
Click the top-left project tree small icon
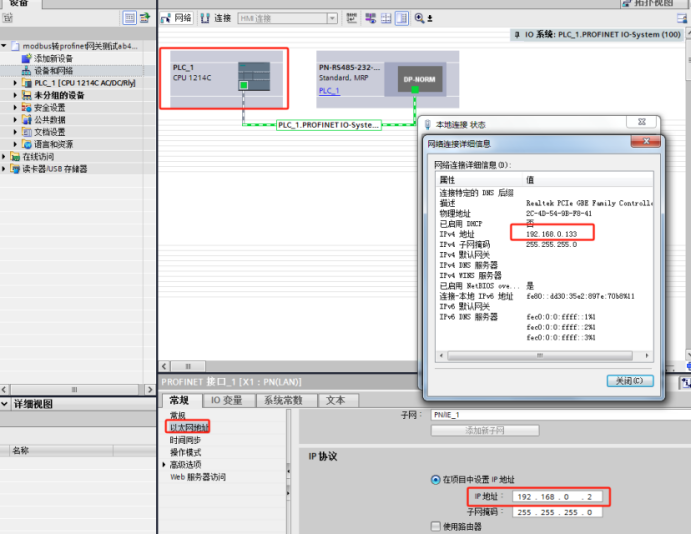point(8,18)
